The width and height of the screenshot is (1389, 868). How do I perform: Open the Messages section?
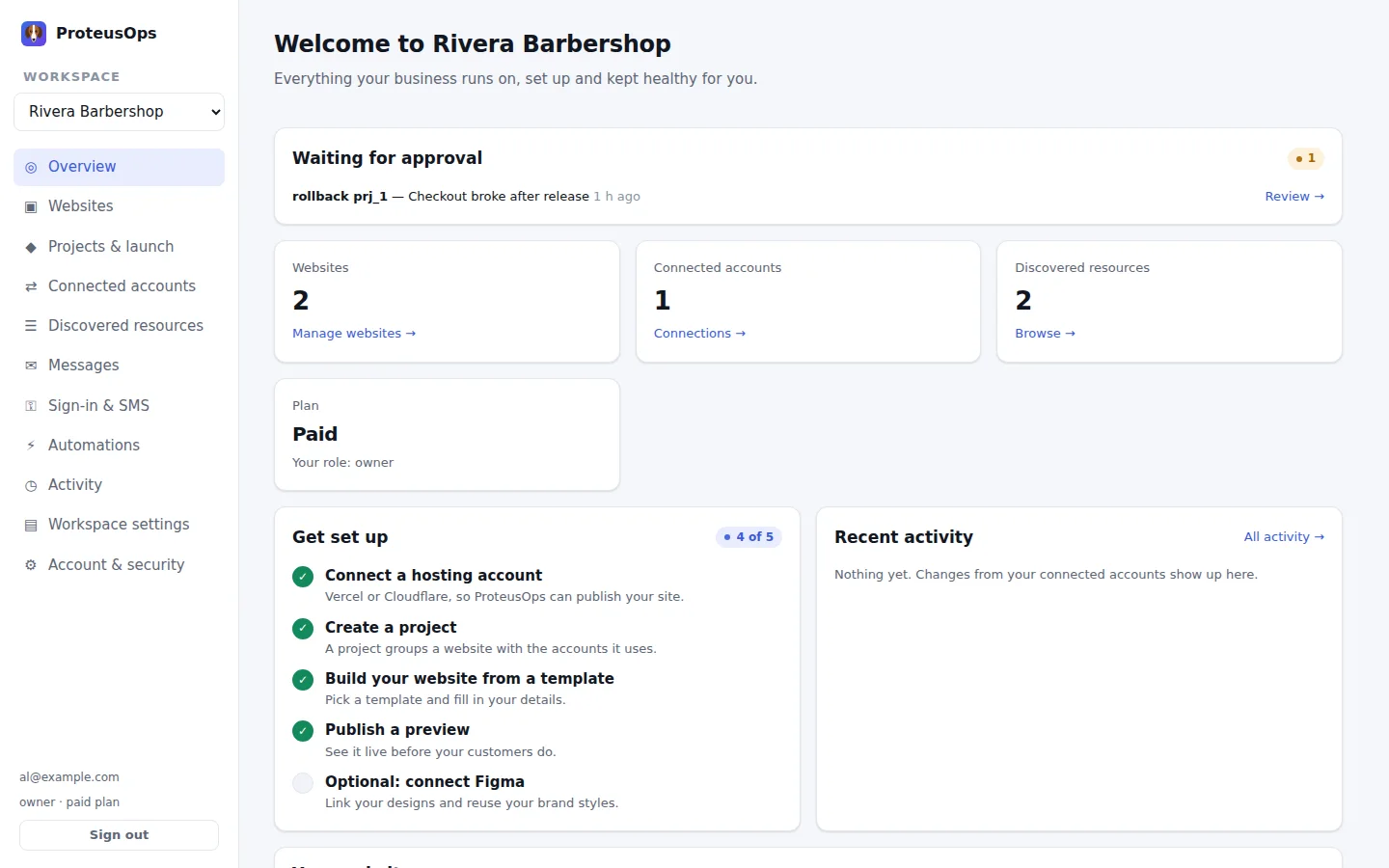119,365
